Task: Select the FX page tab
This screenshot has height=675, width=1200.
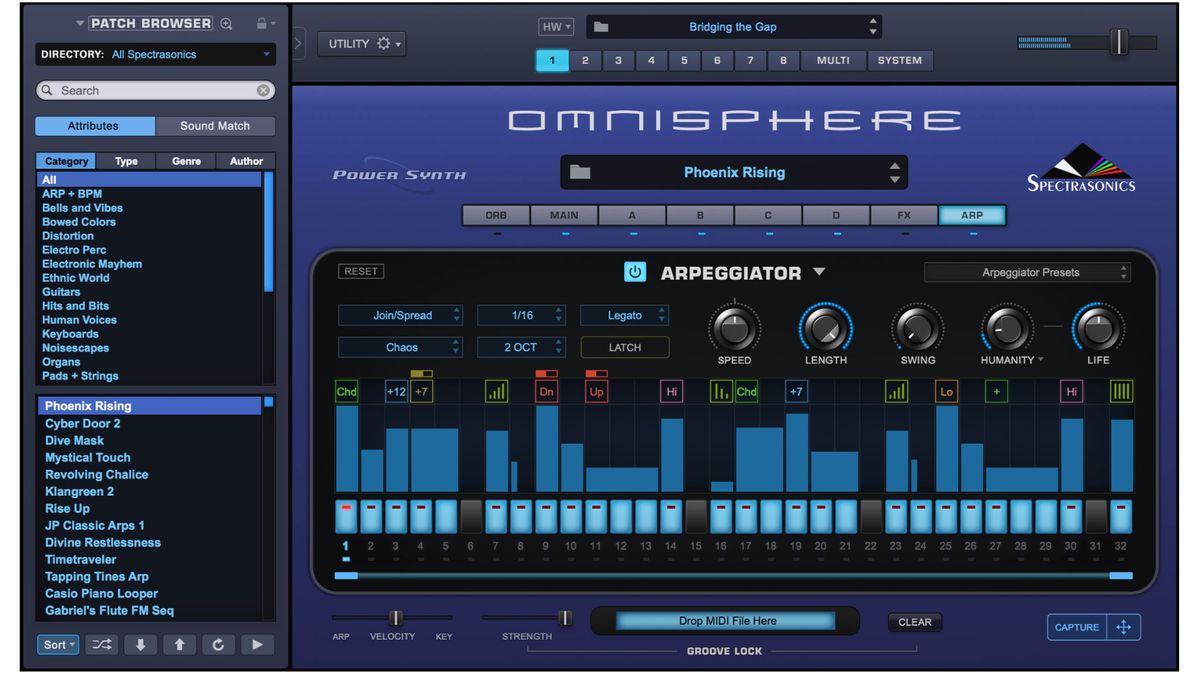Action: (903, 214)
